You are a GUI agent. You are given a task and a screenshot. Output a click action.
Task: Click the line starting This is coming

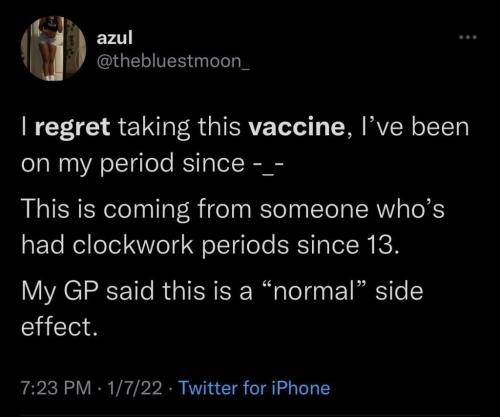(x=233, y=209)
